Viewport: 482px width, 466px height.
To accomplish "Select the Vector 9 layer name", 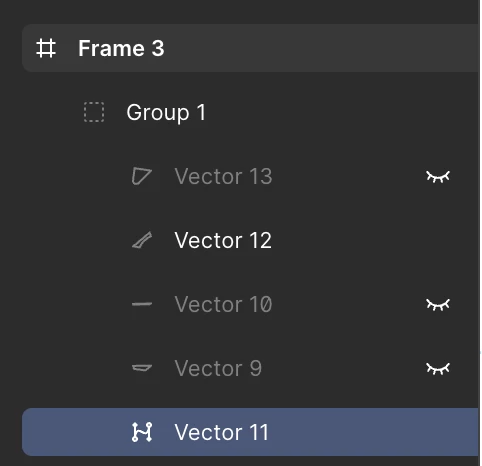I will click(218, 368).
